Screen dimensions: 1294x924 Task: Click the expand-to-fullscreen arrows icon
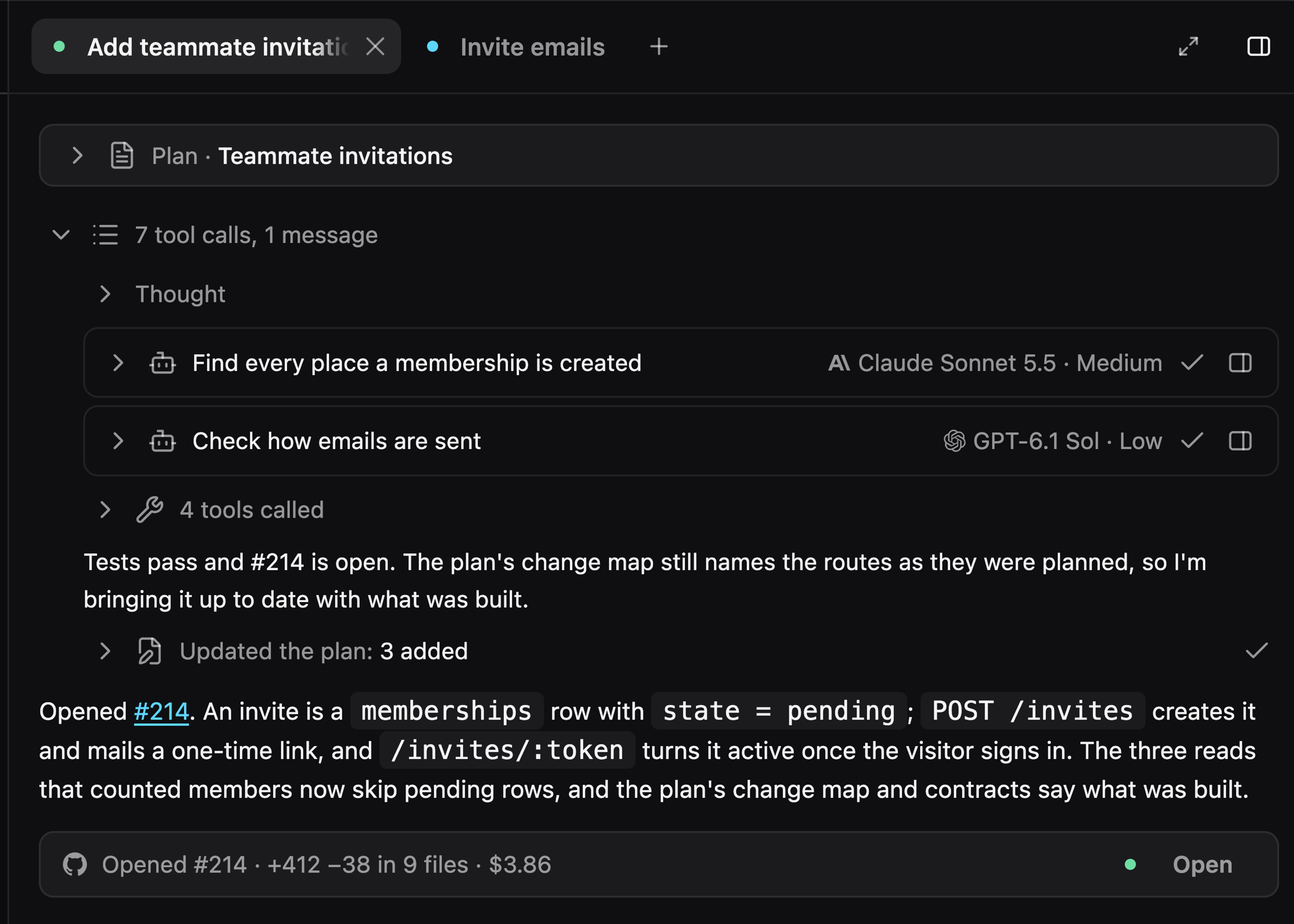tap(1188, 46)
